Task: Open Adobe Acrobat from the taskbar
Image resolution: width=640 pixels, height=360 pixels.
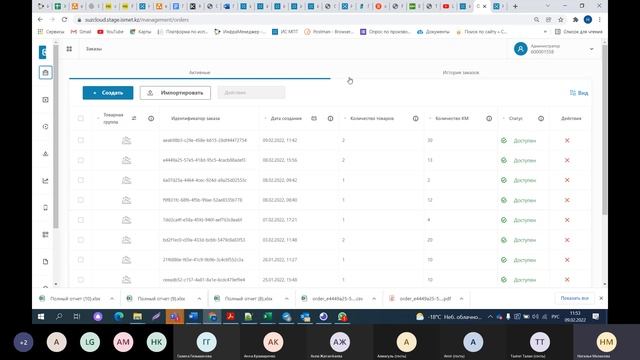Action: coord(231,317)
